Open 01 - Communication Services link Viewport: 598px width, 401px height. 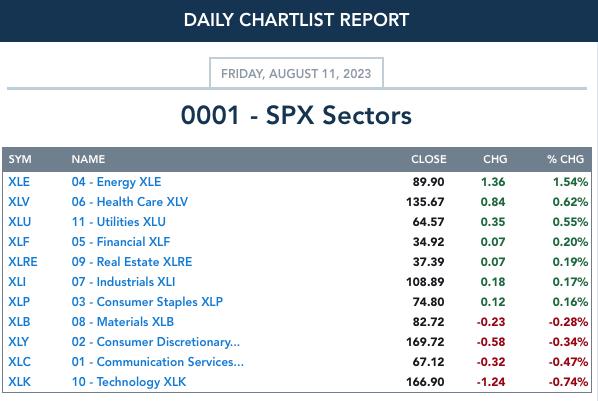(158, 362)
